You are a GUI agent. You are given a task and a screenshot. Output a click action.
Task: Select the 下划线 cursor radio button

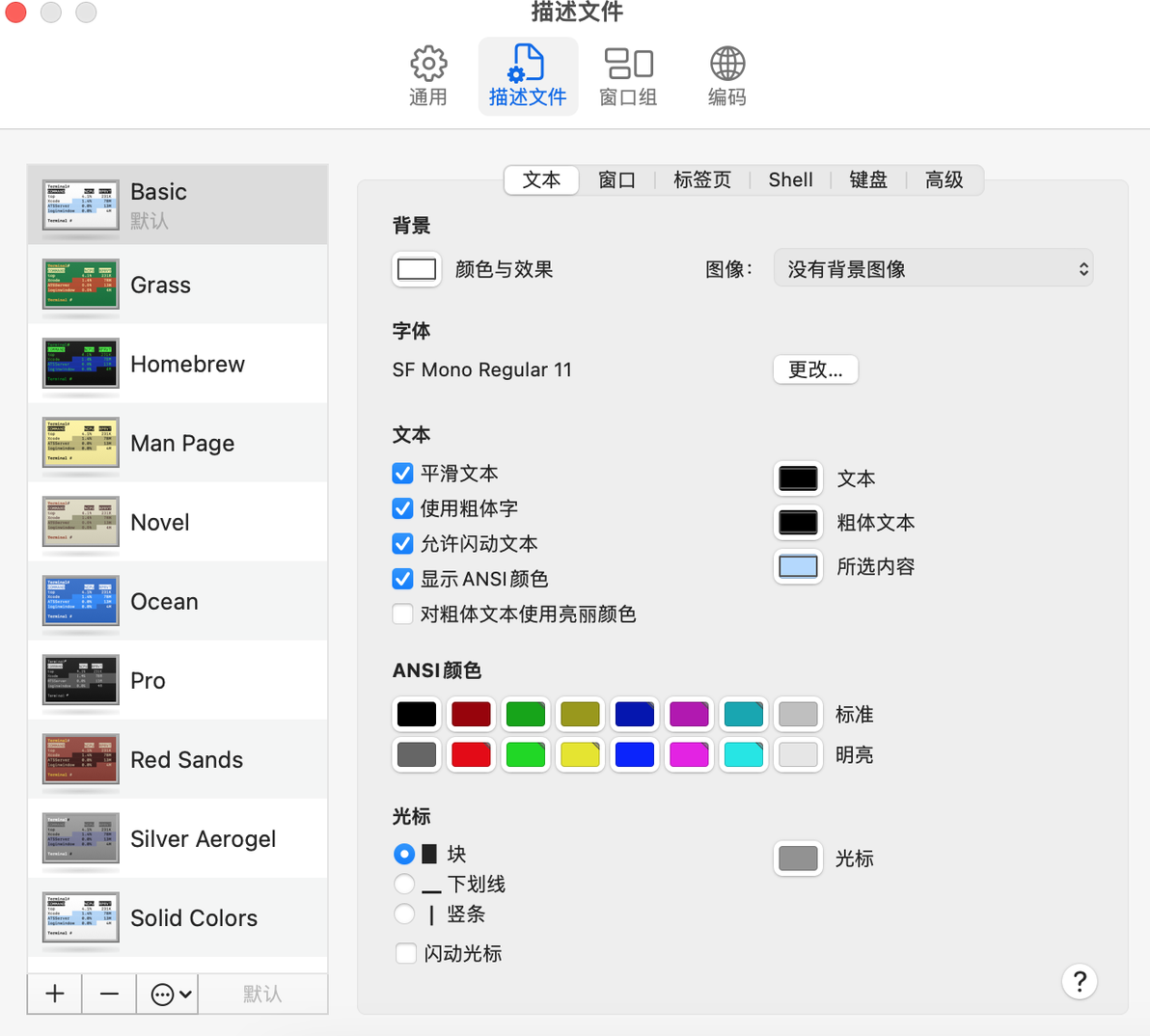coord(404,884)
